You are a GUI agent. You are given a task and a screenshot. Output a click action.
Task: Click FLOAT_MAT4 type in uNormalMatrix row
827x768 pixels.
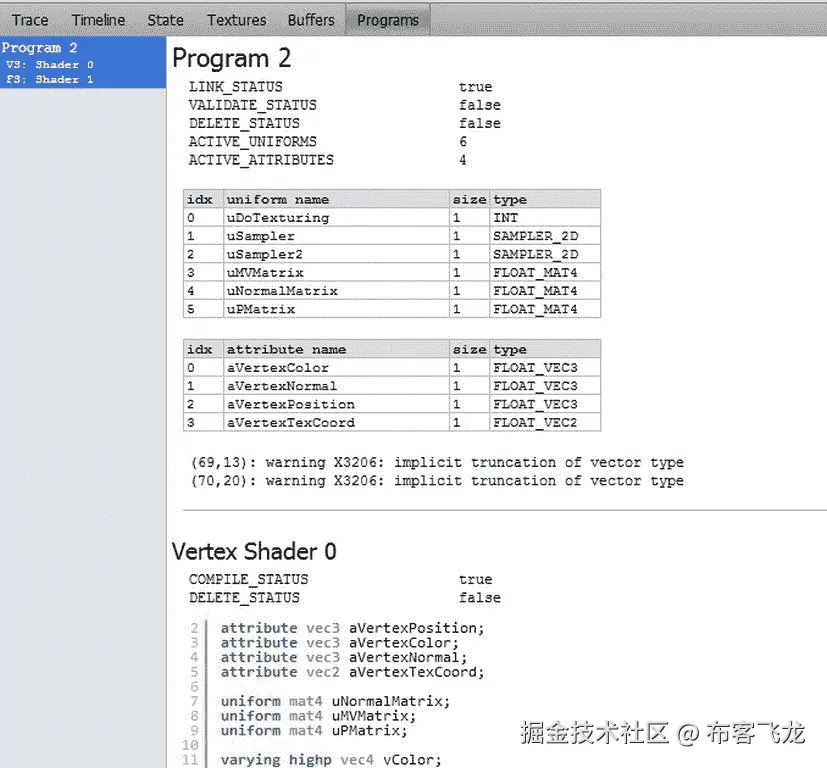pyautogui.click(x=545, y=291)
